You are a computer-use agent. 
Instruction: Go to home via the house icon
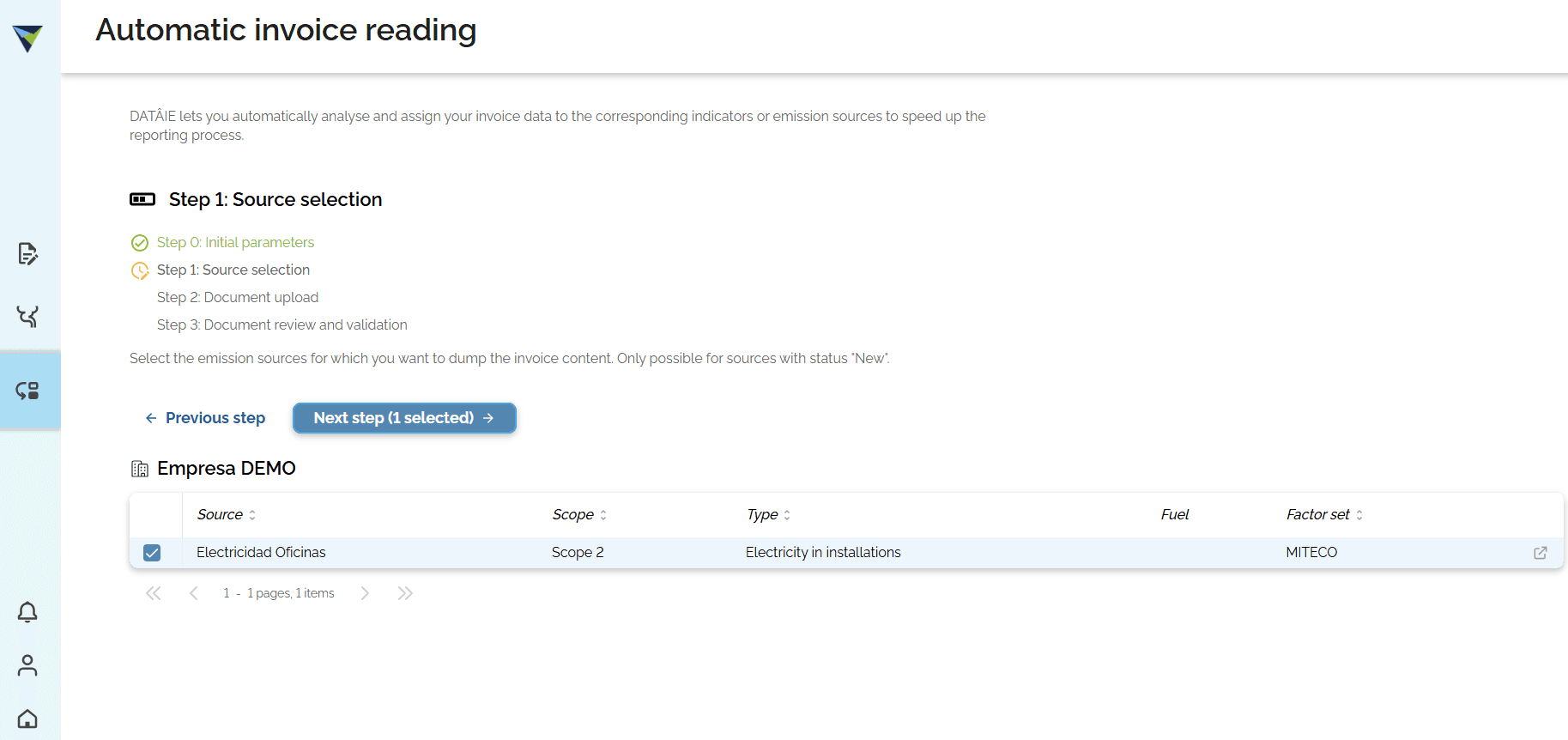tap(27, 719)
